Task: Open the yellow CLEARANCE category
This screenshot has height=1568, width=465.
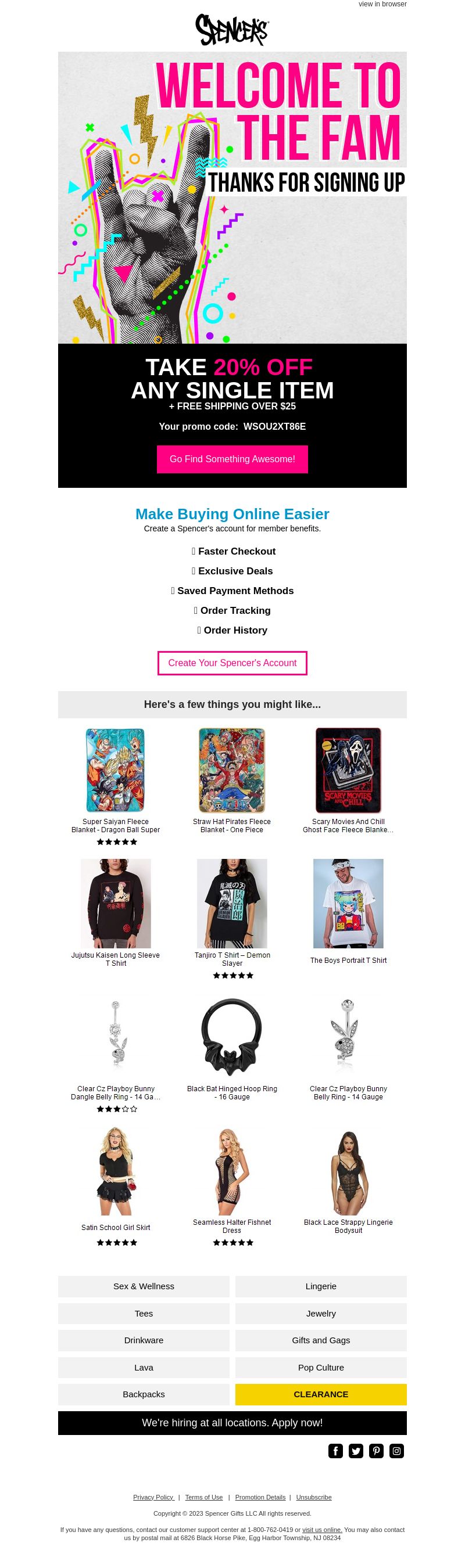Action: tap(321, 1394)
